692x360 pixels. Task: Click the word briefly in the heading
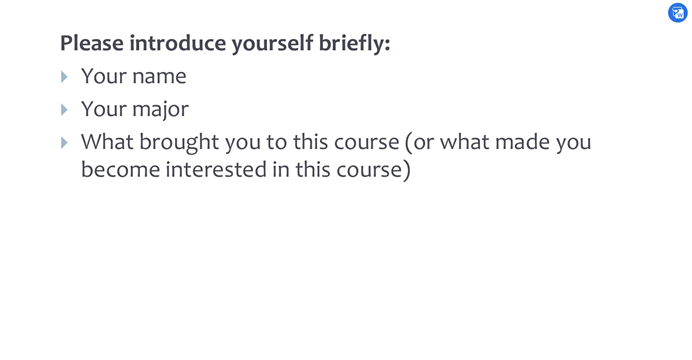pyautogui.click(x=354, y=44)
